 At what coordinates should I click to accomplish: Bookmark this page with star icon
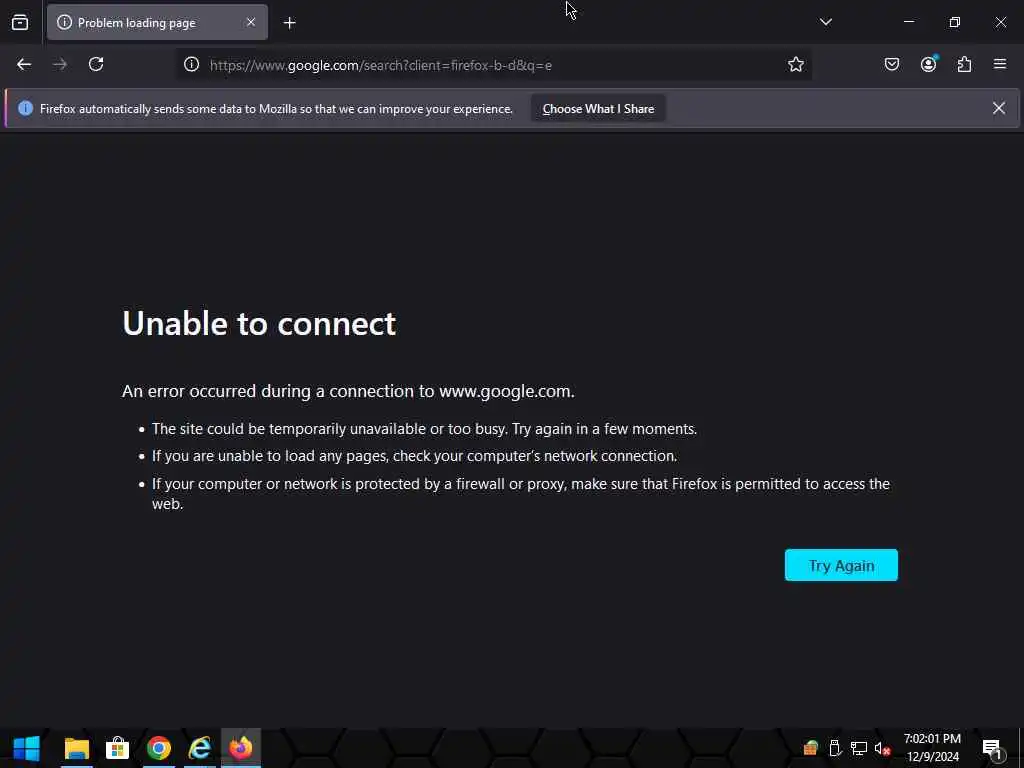coord(795,64)
